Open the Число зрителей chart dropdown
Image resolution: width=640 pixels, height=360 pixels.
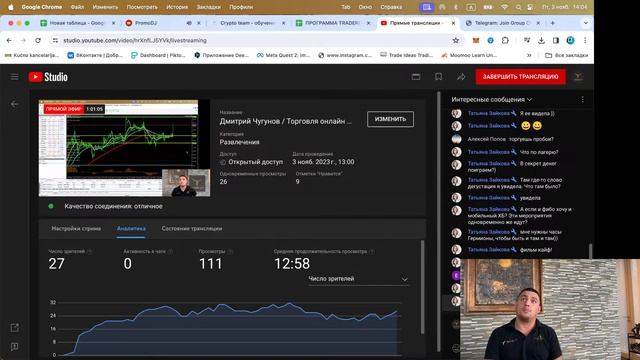358,279
